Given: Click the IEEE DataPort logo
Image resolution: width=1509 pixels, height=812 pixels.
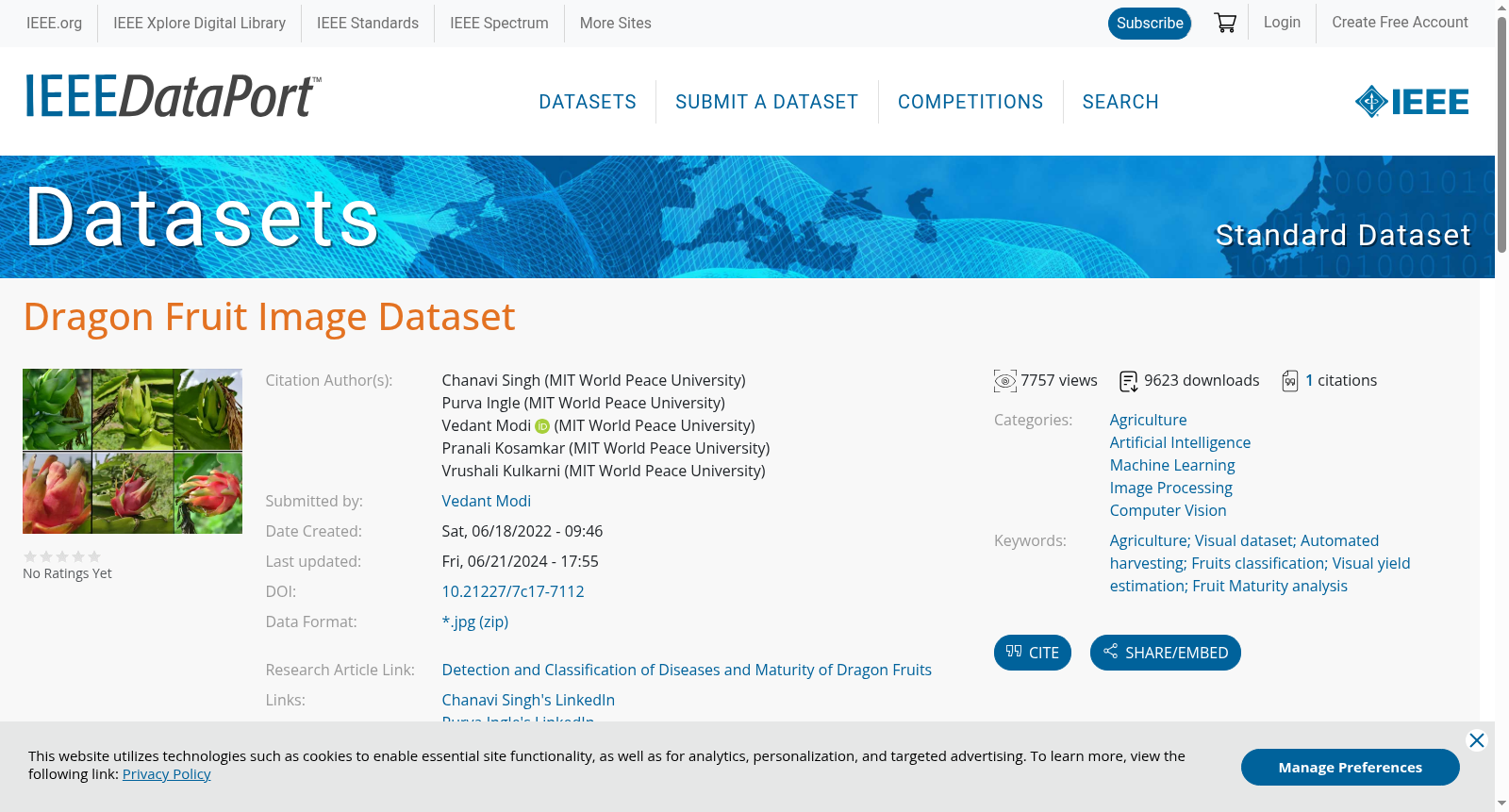Looking at the screenshot, I should (173, 96).
